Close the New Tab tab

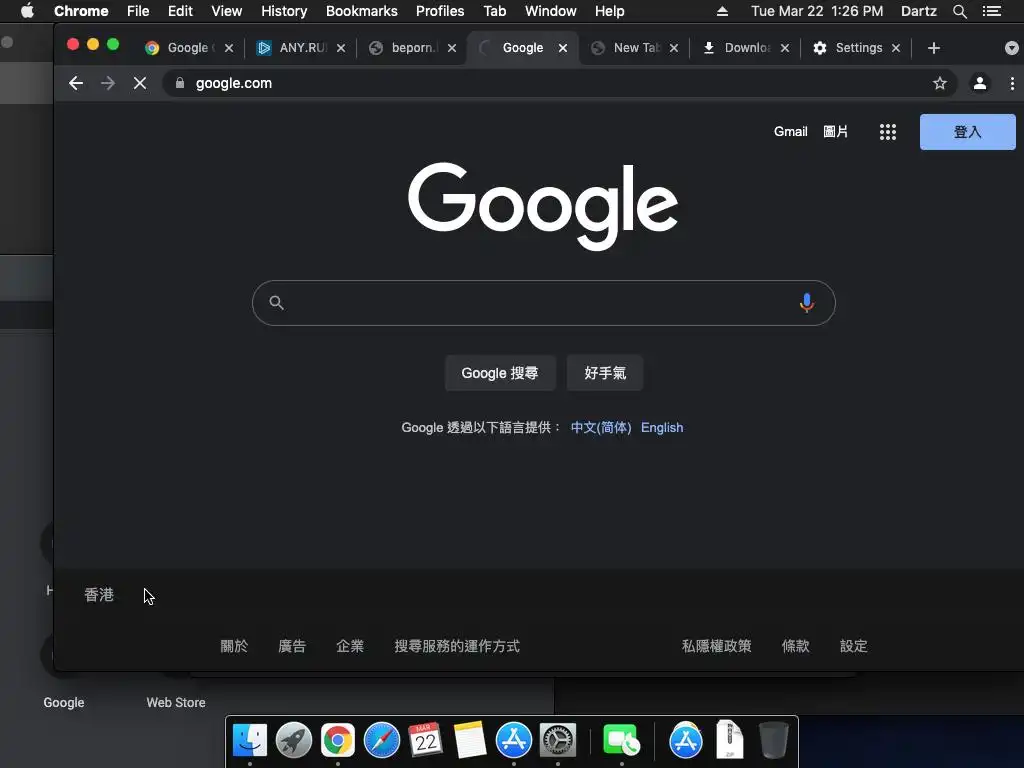[674, 48]
